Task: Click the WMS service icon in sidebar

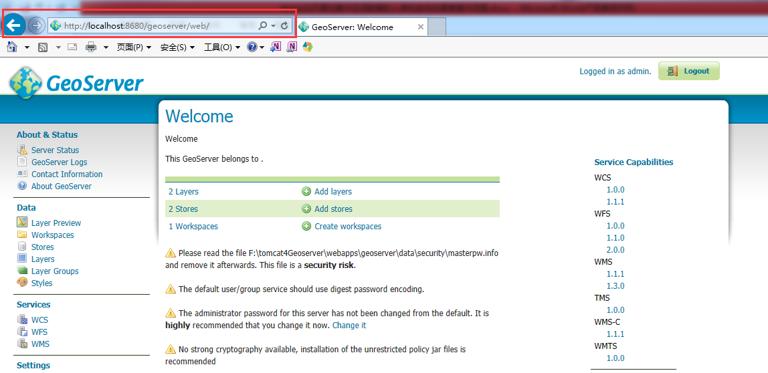Action: (22, 344)
